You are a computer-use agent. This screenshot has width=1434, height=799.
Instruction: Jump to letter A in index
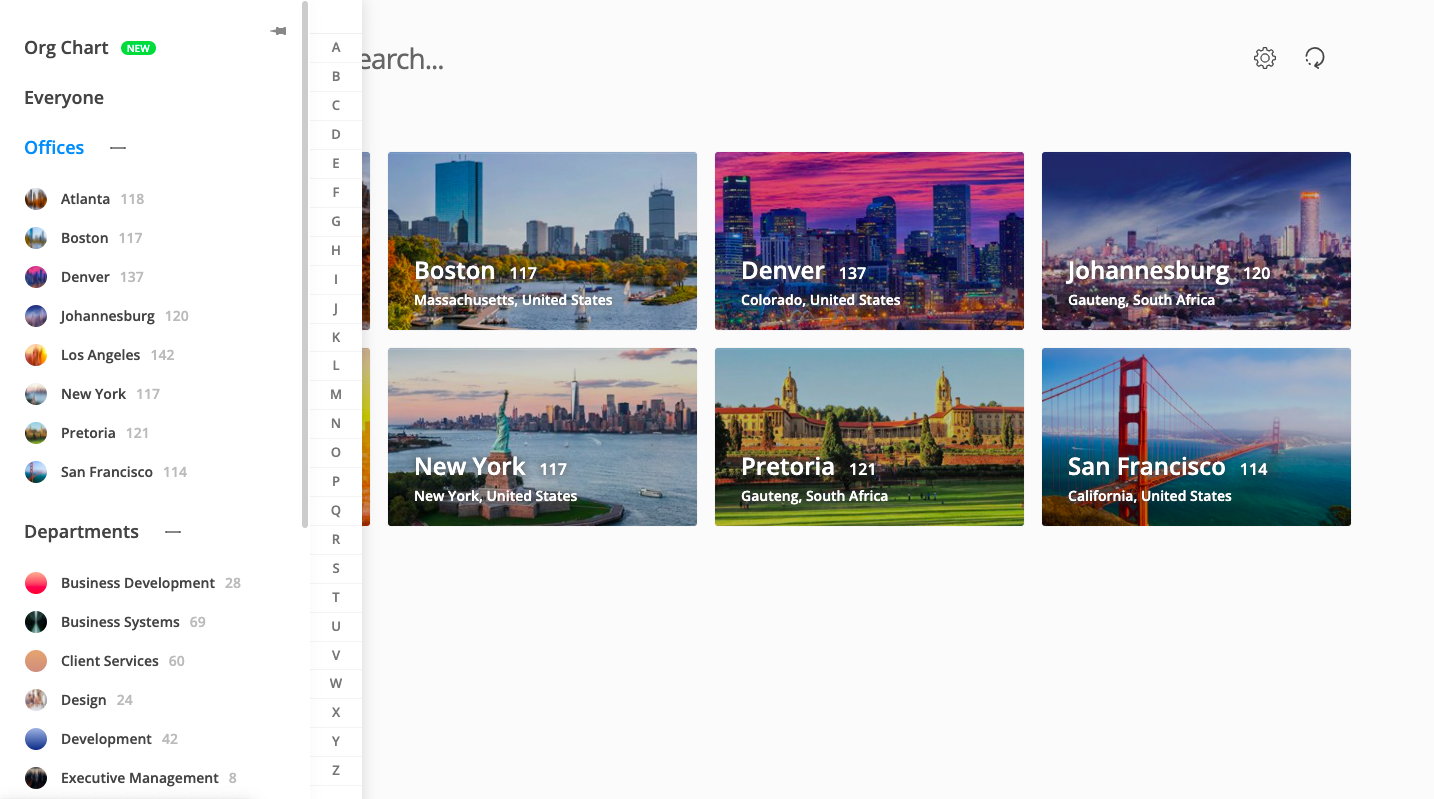click(336, 47)
